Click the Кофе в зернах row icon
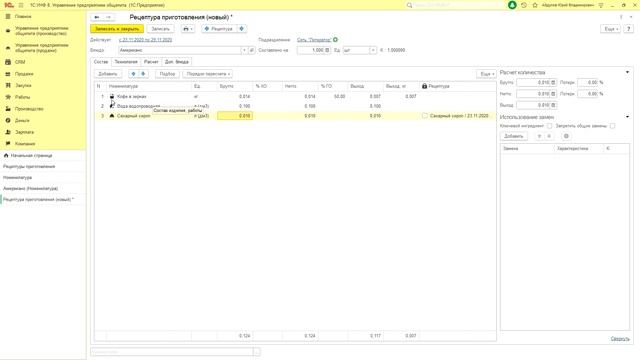 tap(112, 96)
